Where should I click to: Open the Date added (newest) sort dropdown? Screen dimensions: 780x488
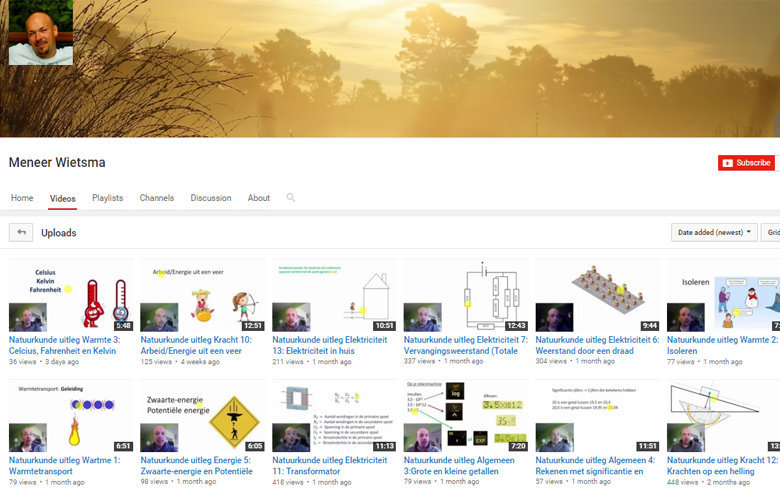[x=714, y=232]
